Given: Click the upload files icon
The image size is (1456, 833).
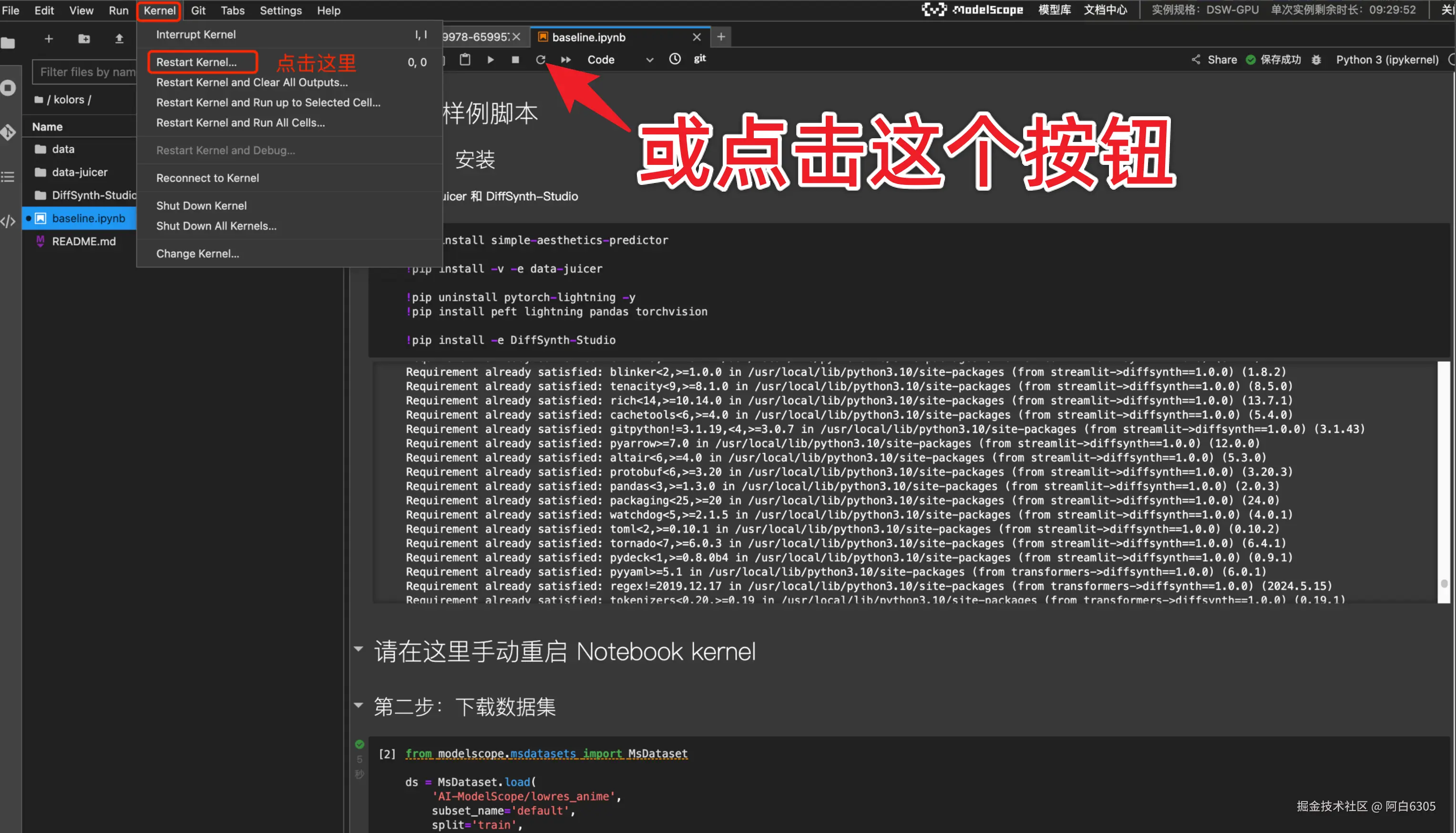Looking at the screenshot, I should 119,39.
